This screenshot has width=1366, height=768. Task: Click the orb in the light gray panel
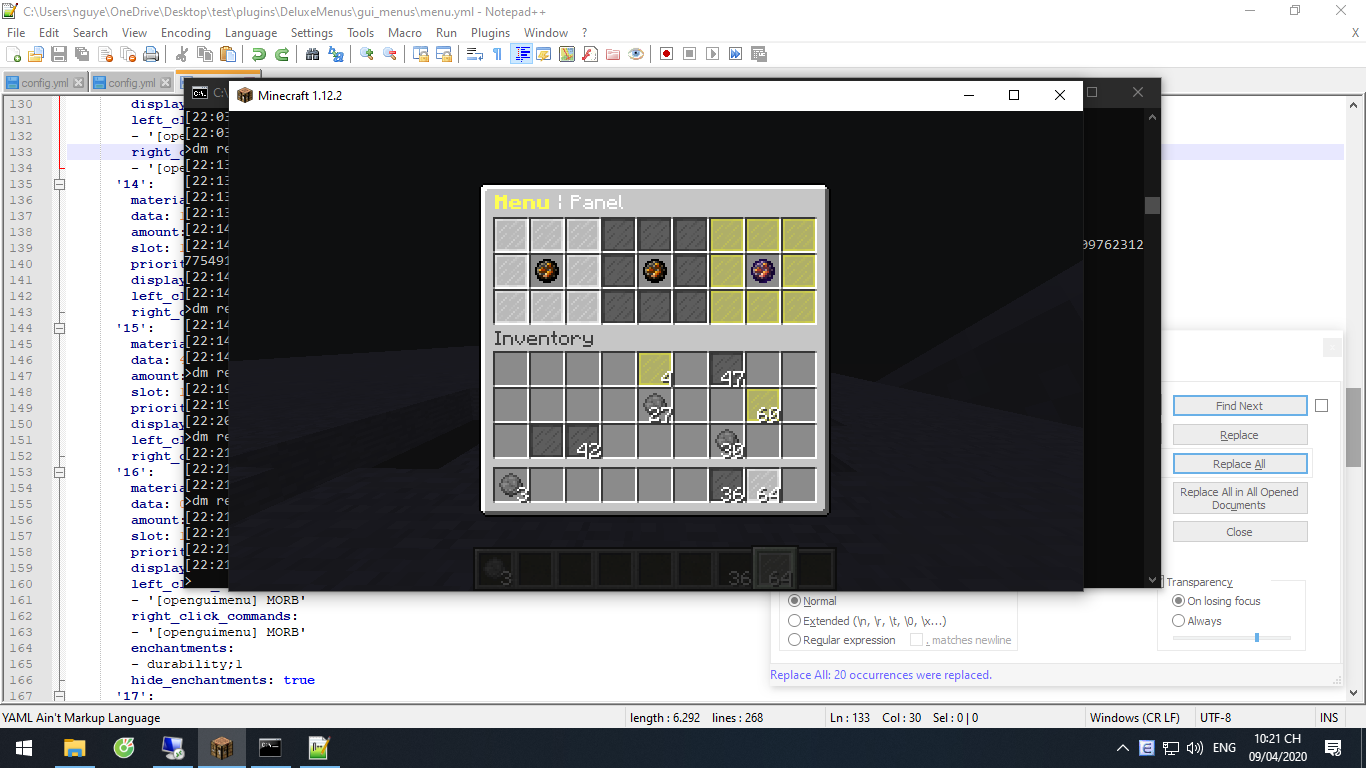(x=547, y=271)
